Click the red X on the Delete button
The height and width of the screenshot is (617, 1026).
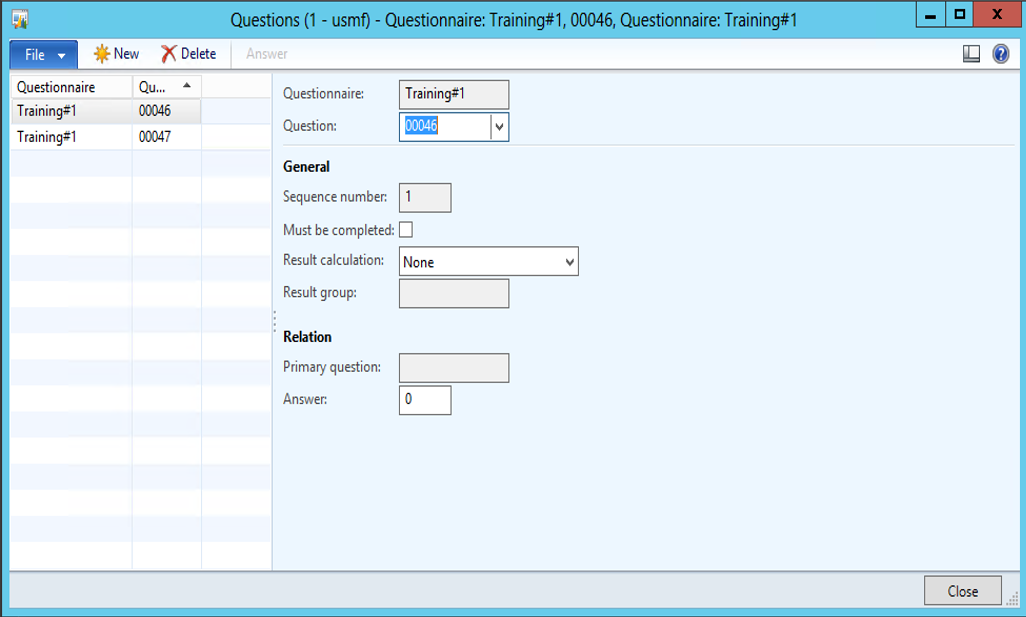click(168, 54)
